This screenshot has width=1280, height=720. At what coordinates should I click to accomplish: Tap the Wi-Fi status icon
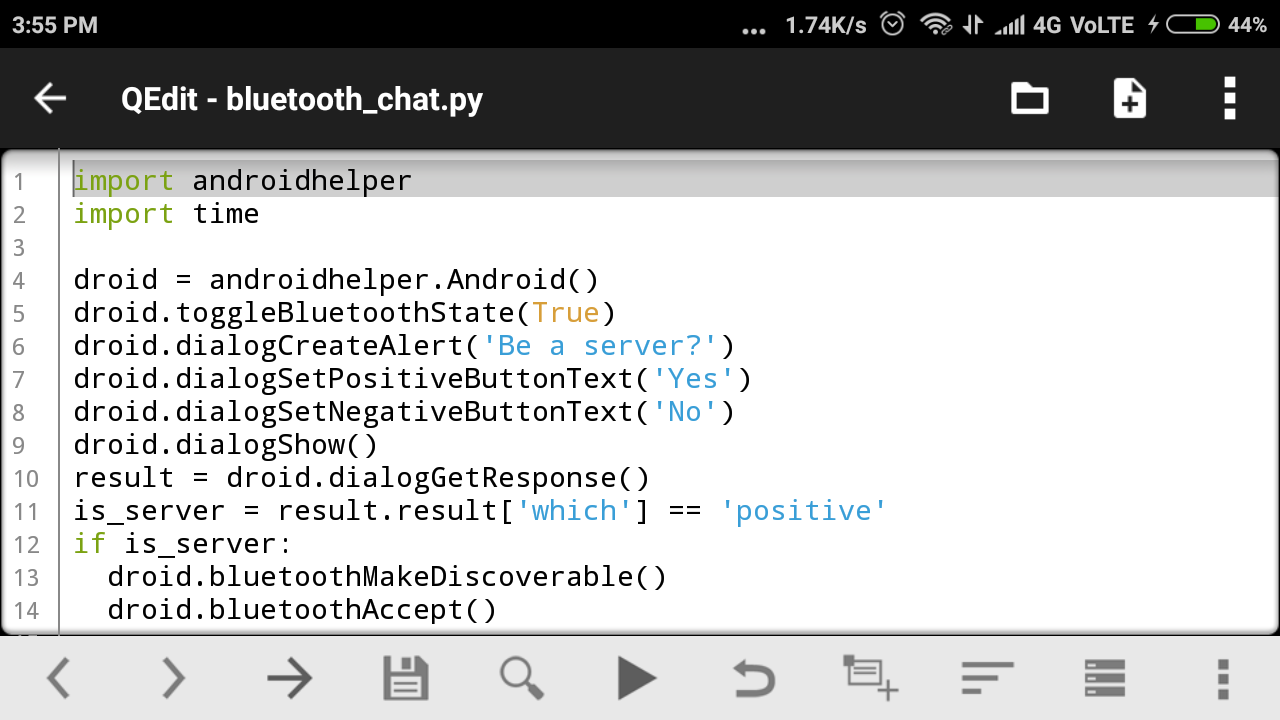coord(936,25)
